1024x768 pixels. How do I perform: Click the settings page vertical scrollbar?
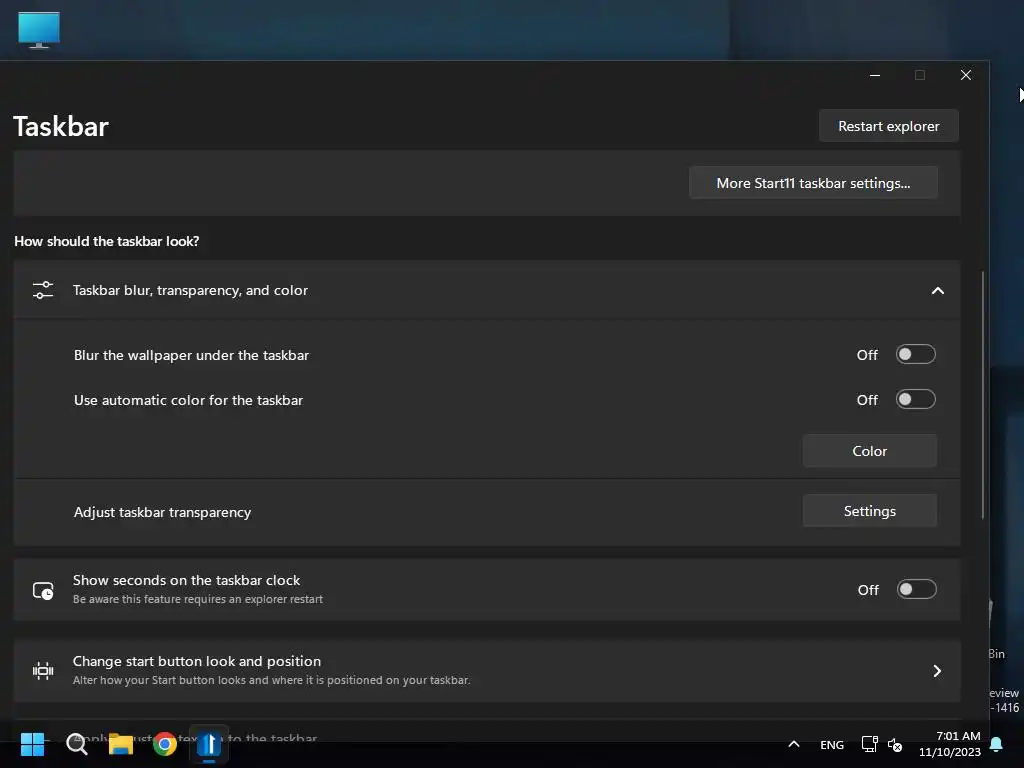[982, 395]
